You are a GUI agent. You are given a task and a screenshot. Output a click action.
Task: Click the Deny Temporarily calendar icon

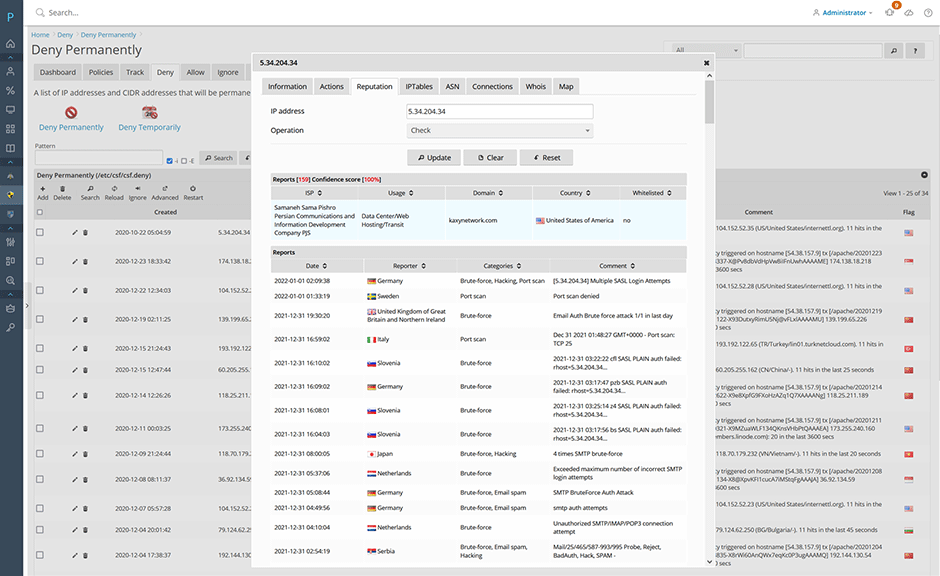[x=149, y=112]
